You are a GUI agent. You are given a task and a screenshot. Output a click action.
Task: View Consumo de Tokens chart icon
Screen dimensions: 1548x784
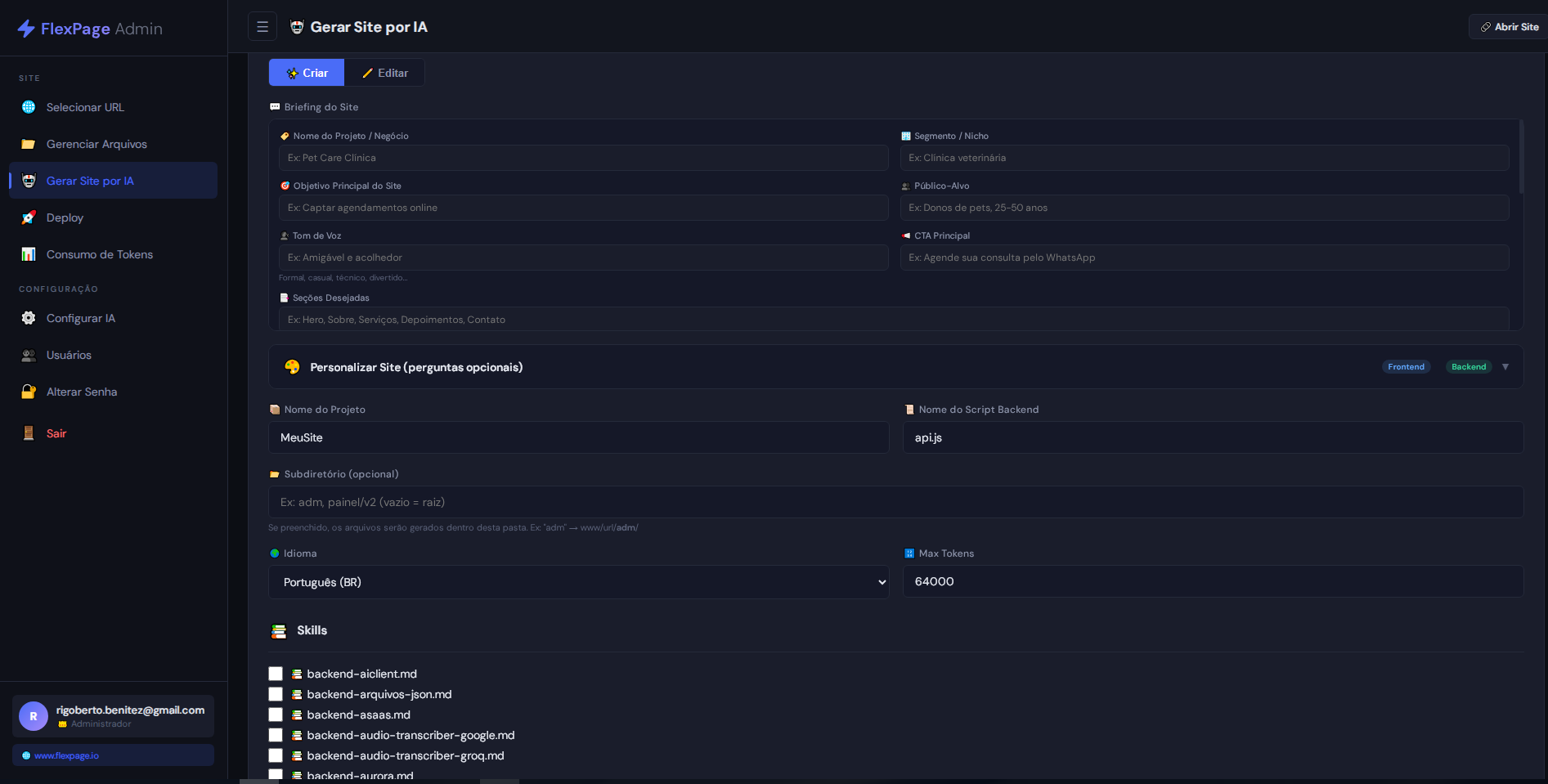28,254
